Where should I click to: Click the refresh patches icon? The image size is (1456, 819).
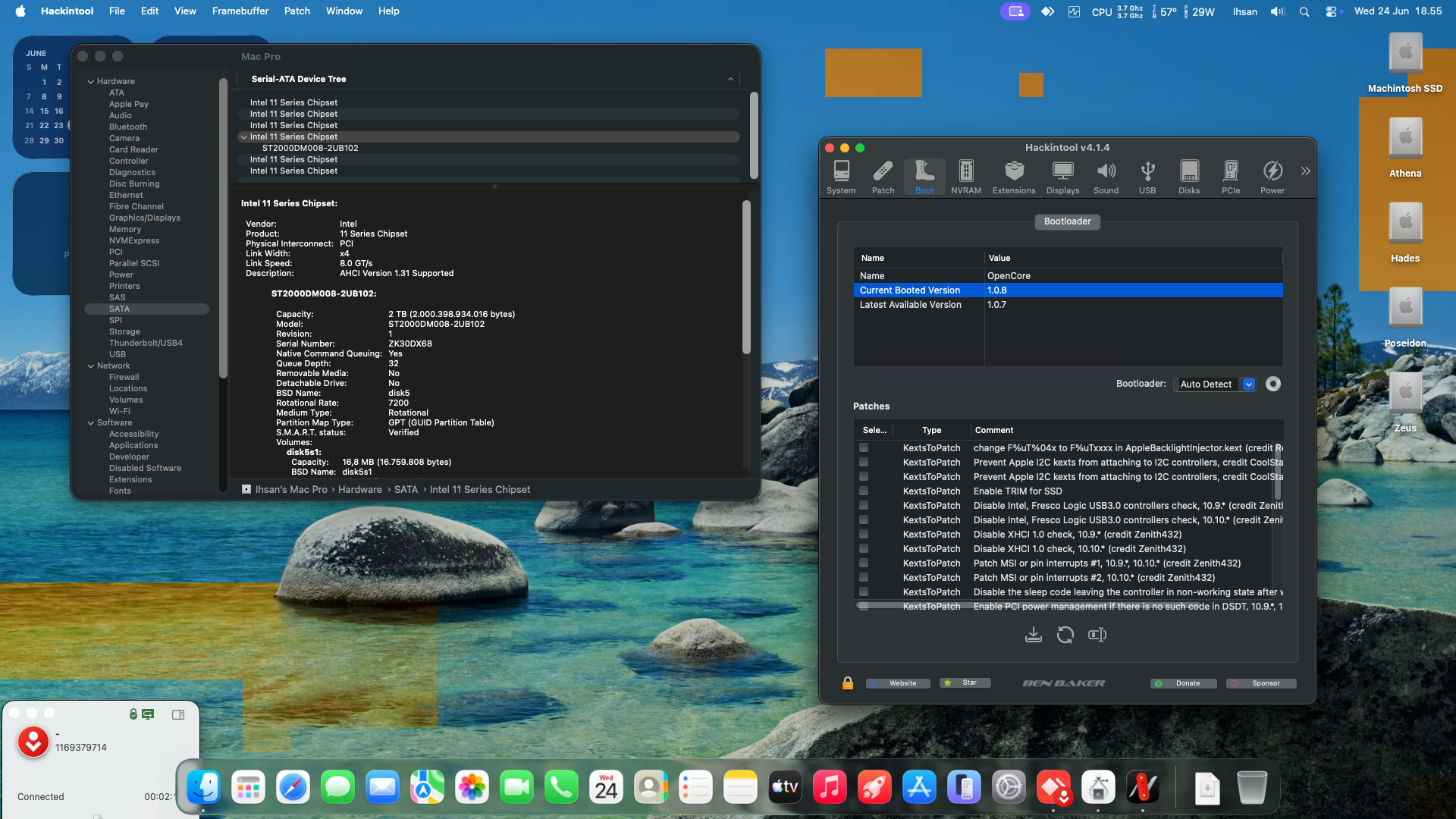[x=1065, y=635]
